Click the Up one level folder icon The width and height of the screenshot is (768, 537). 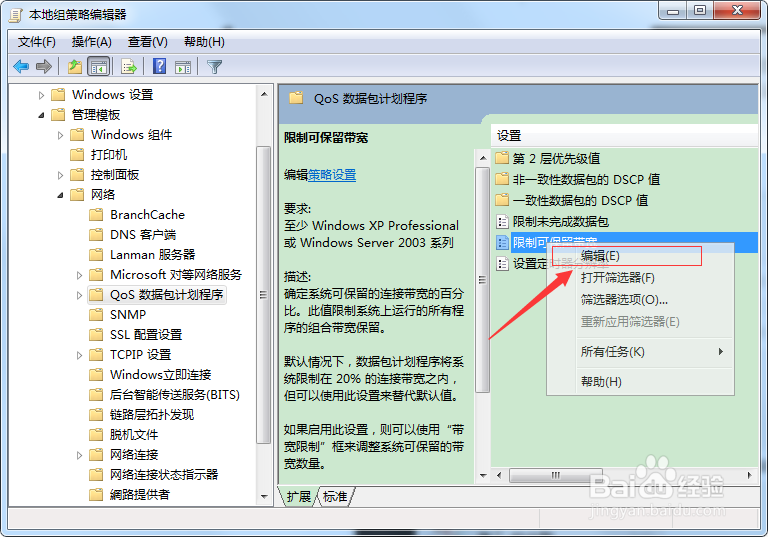[75, 66]
